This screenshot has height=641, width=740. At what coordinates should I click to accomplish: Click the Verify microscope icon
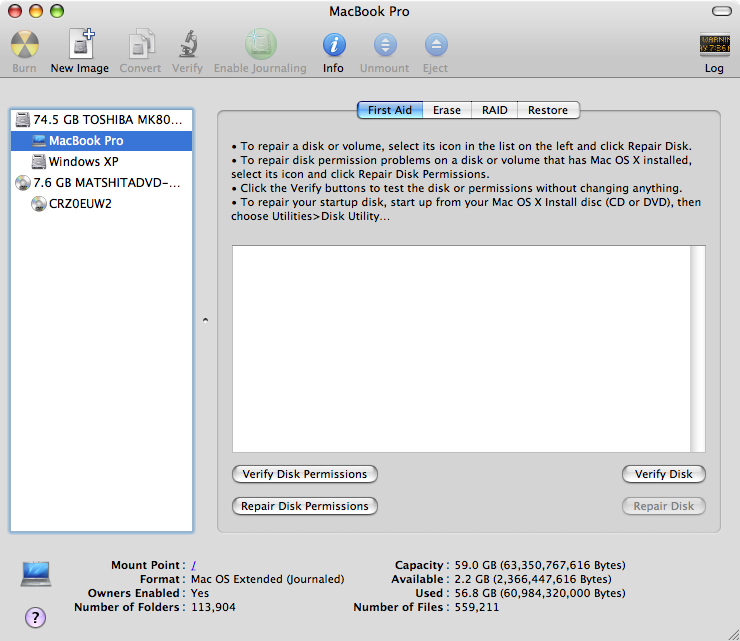coord(188,43)
